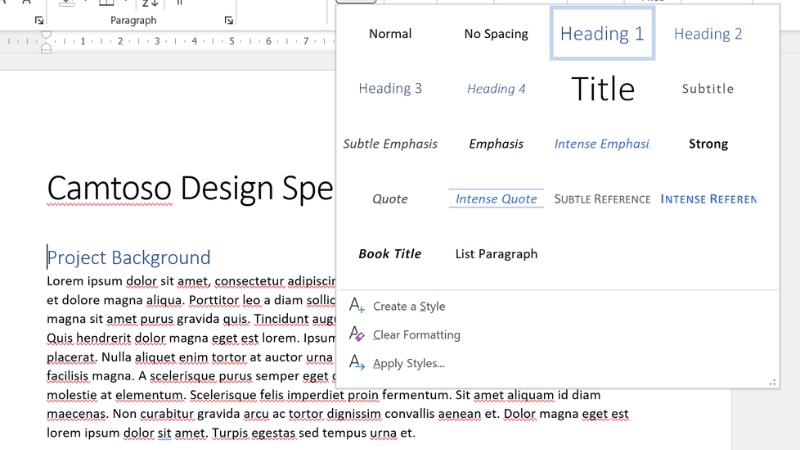Grab the styles gallery resize grip

pos(772,381)
